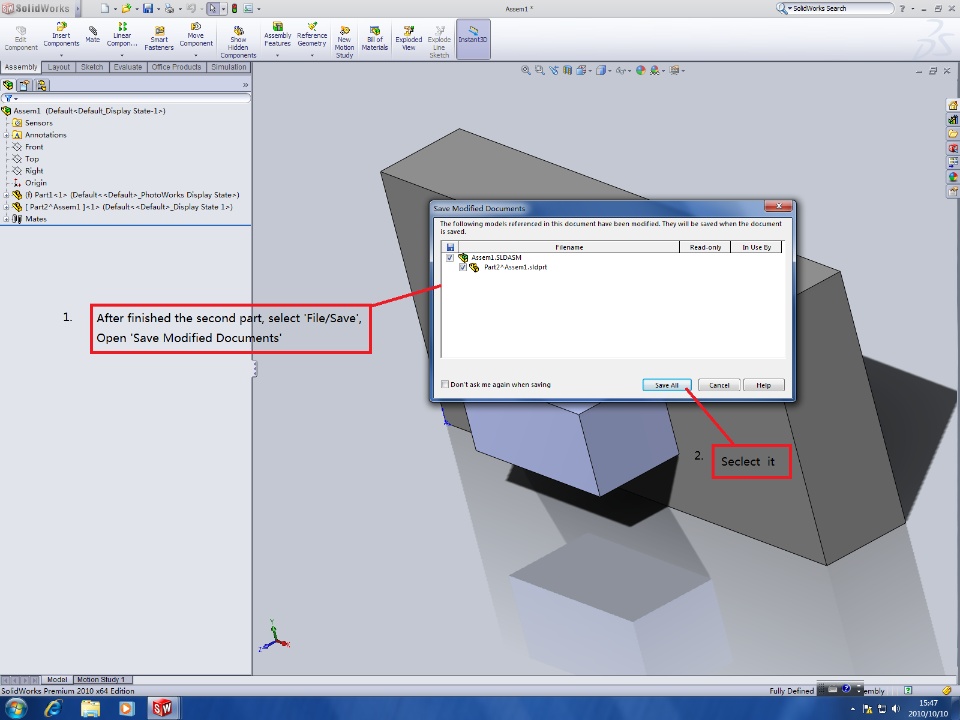The height and width of the screenshot is (720, 960).
Task: Click Previous View icon
Action: pyautogui.click(x=553, y=70)
